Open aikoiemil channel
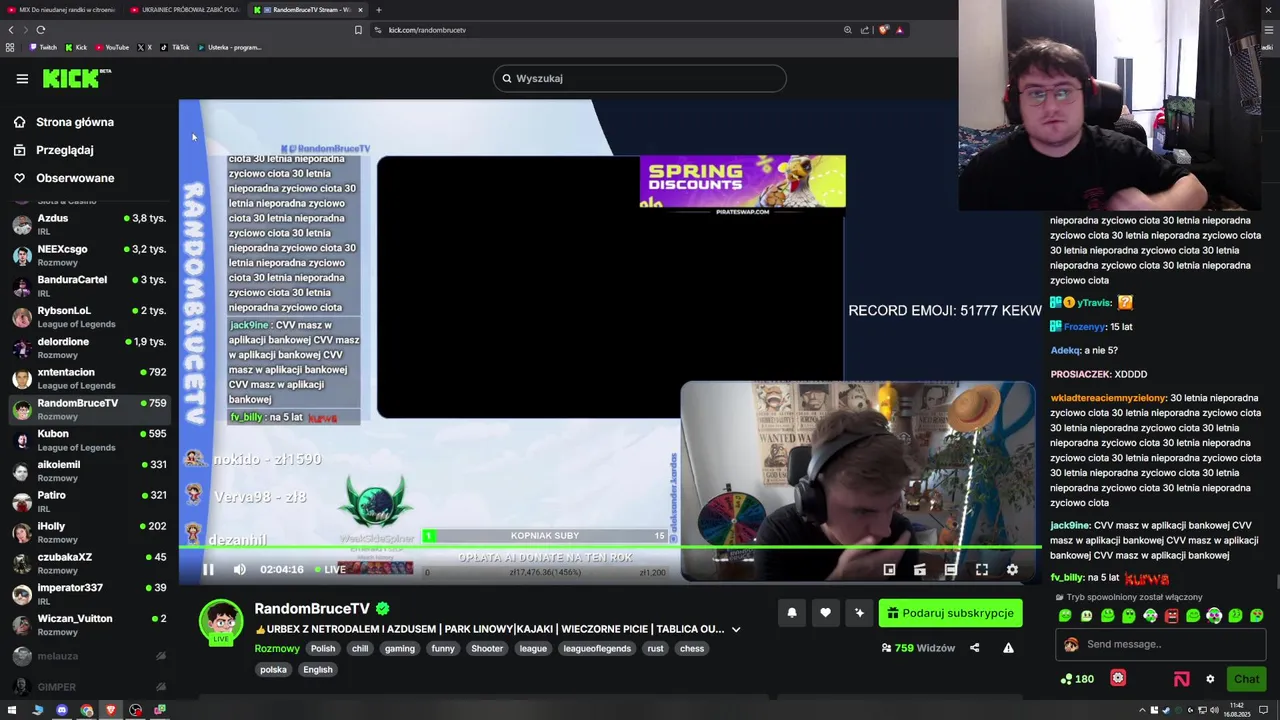 coord(89,471)
